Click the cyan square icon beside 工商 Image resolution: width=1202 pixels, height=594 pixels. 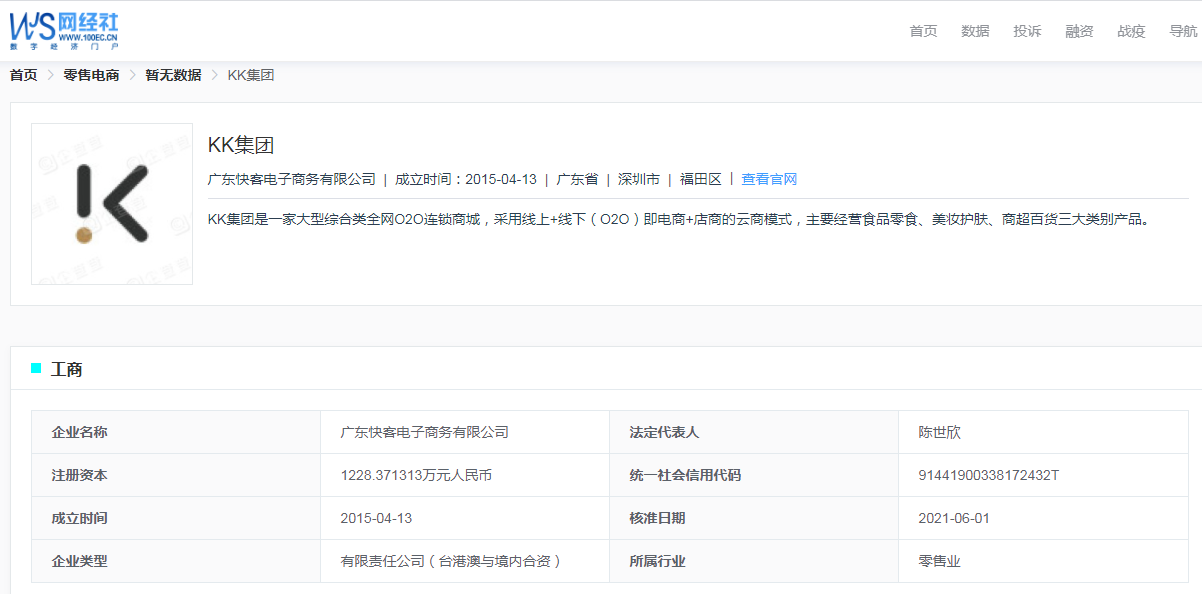tap(36, 368)
